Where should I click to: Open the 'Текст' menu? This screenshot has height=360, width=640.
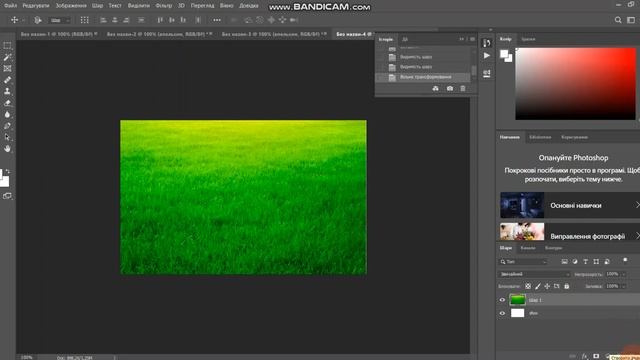115,6
